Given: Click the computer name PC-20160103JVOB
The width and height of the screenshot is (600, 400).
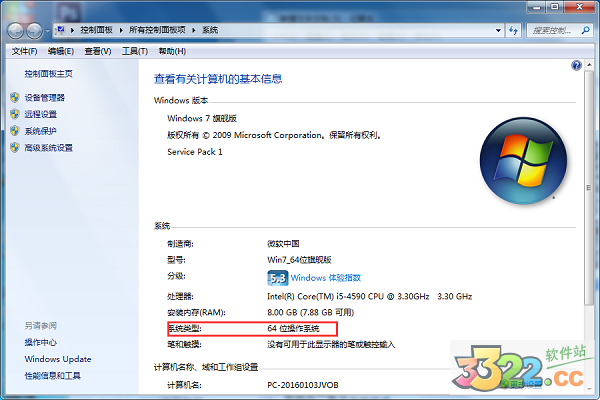Looking at the screenshot, I should coord(303,385).
